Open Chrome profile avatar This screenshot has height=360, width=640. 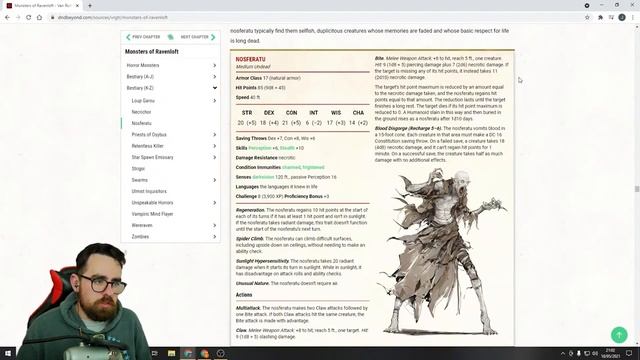(622, 18)
